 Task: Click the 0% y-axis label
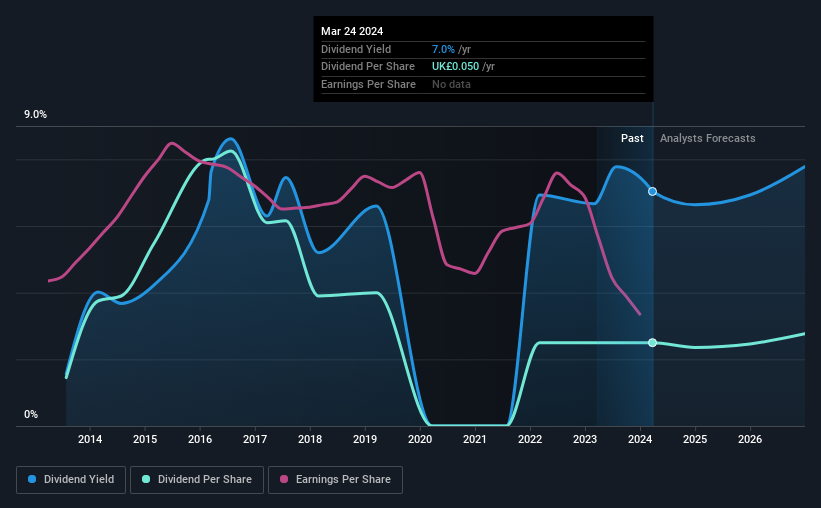pyautogui.click(x=31, y=414)
